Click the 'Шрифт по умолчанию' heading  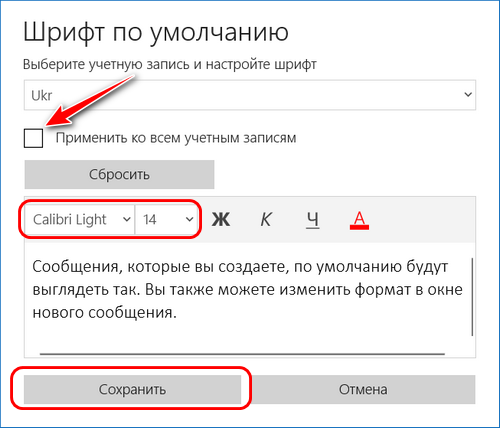[156, 32]
